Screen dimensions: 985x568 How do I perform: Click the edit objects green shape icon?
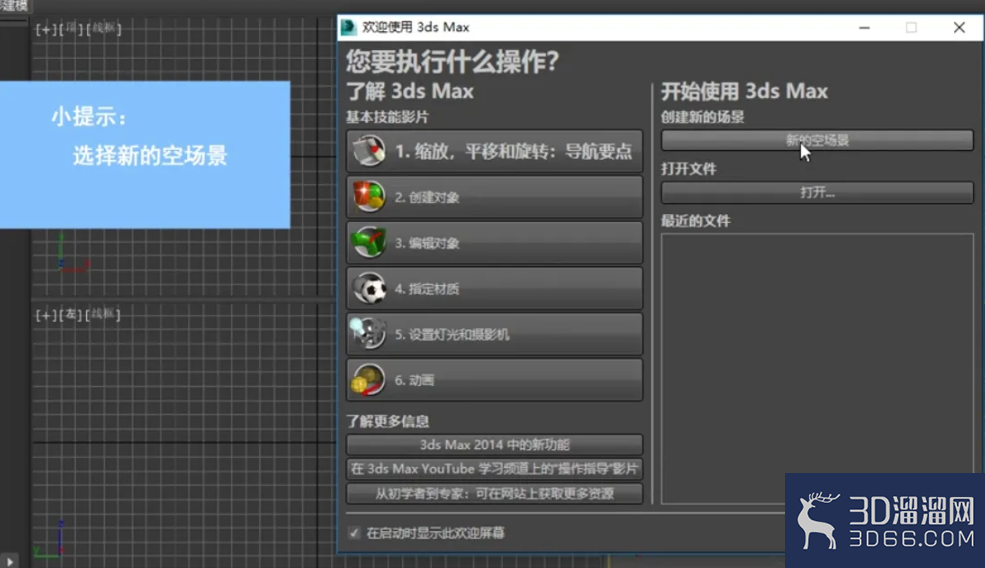click(369, 243)
